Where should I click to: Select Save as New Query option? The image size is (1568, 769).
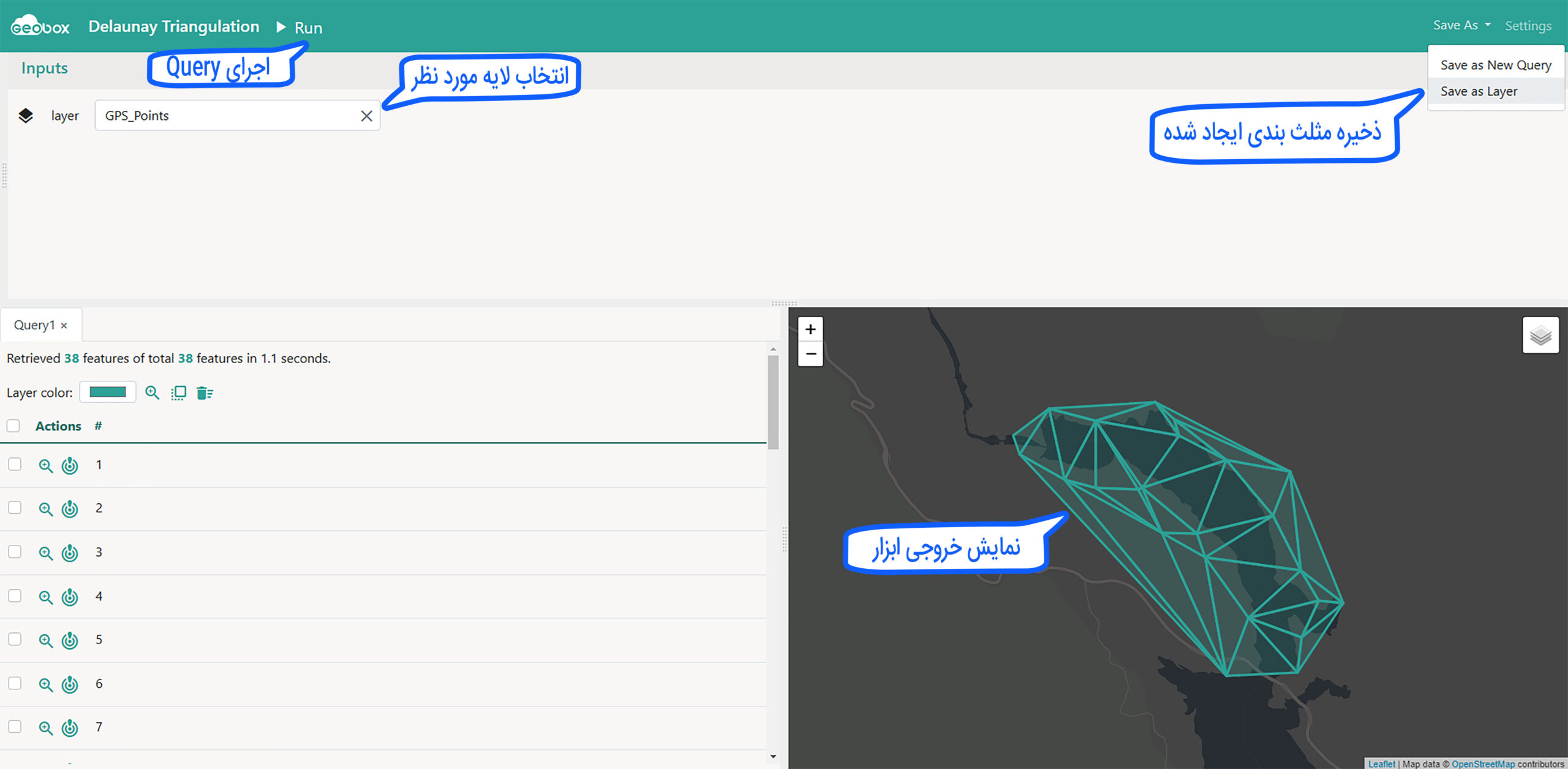(1495, 65)
